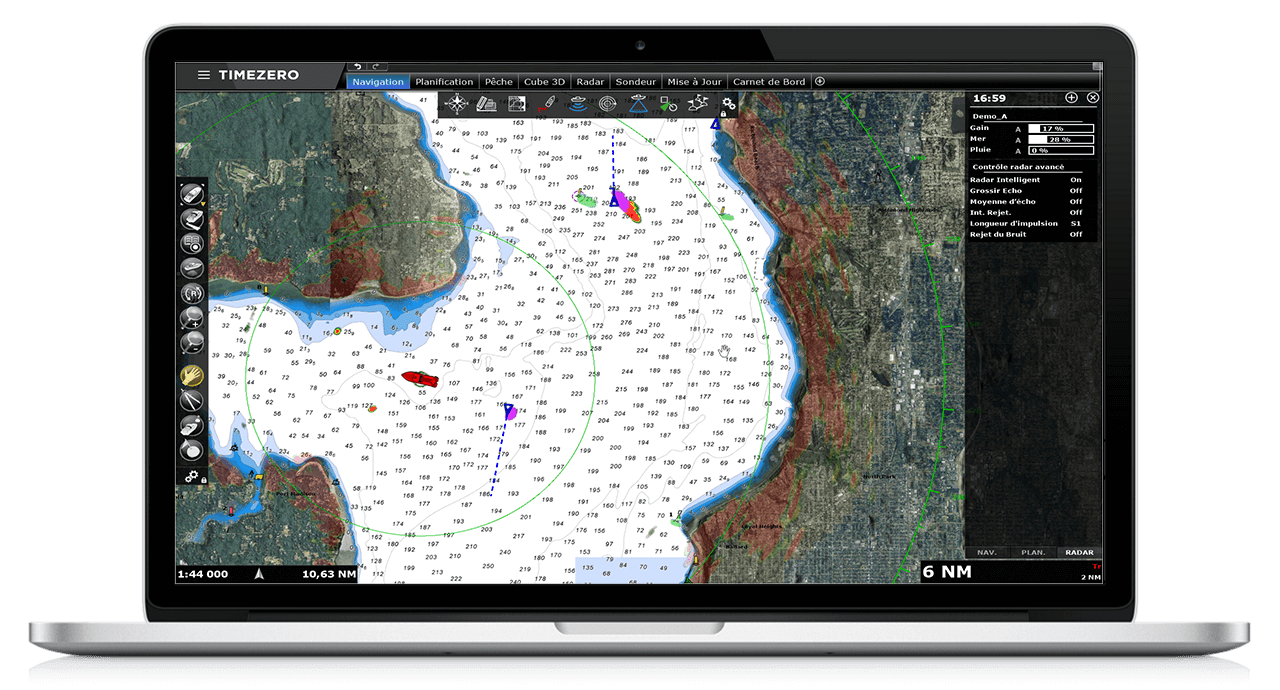The height and width of the screenshot is (690, 1280).
Task: Open left toolbar gear configuration
Action: [191, 477]
